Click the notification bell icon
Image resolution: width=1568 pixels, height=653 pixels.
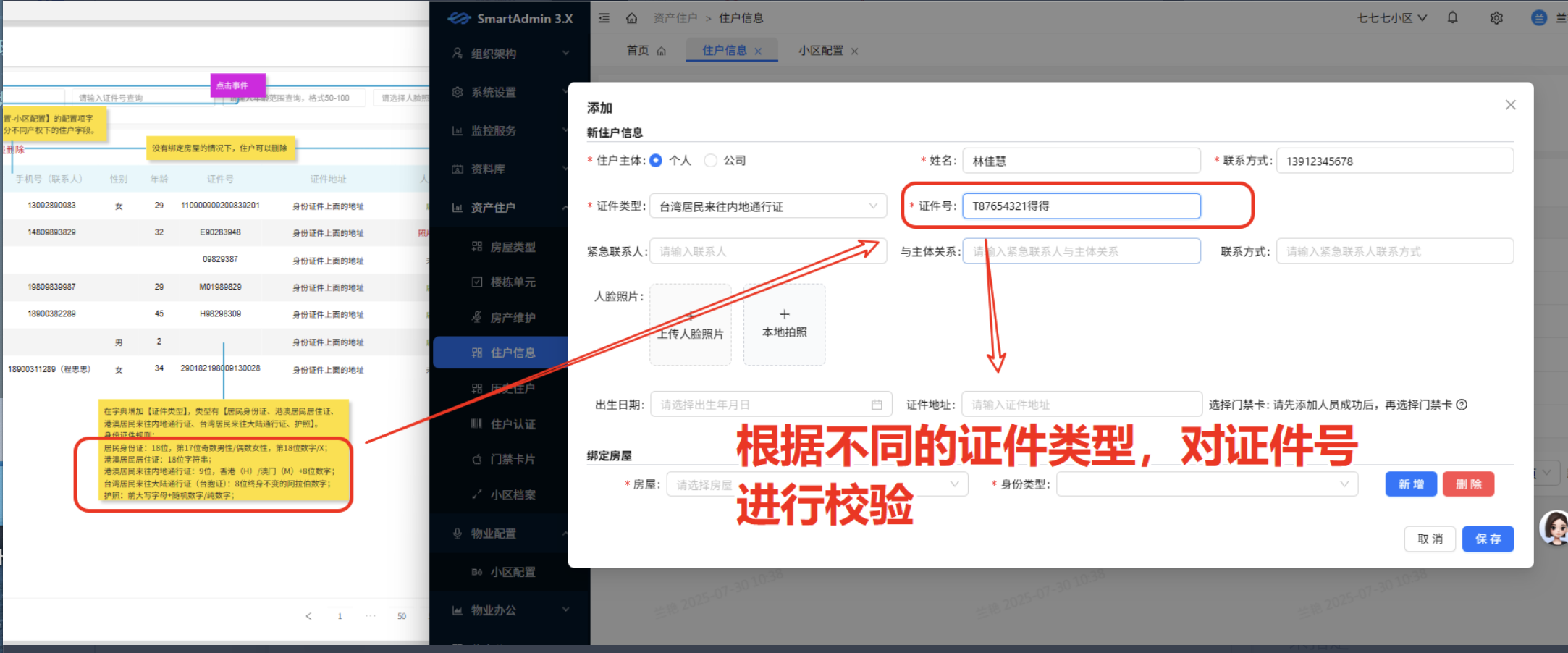click(x=1452, y=18)
